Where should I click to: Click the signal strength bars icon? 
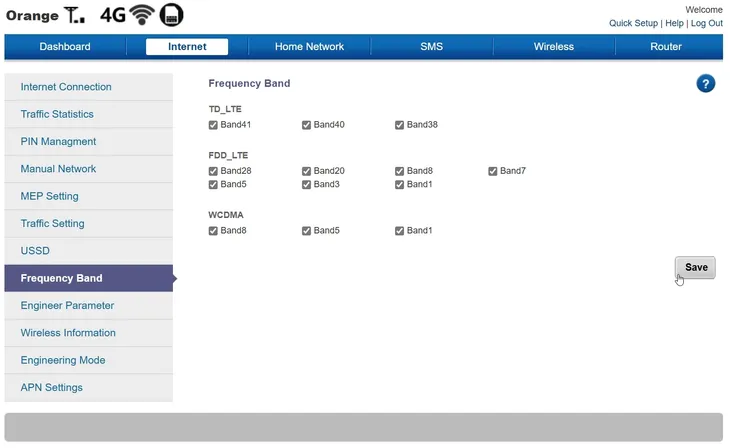[x=75, y=16]
